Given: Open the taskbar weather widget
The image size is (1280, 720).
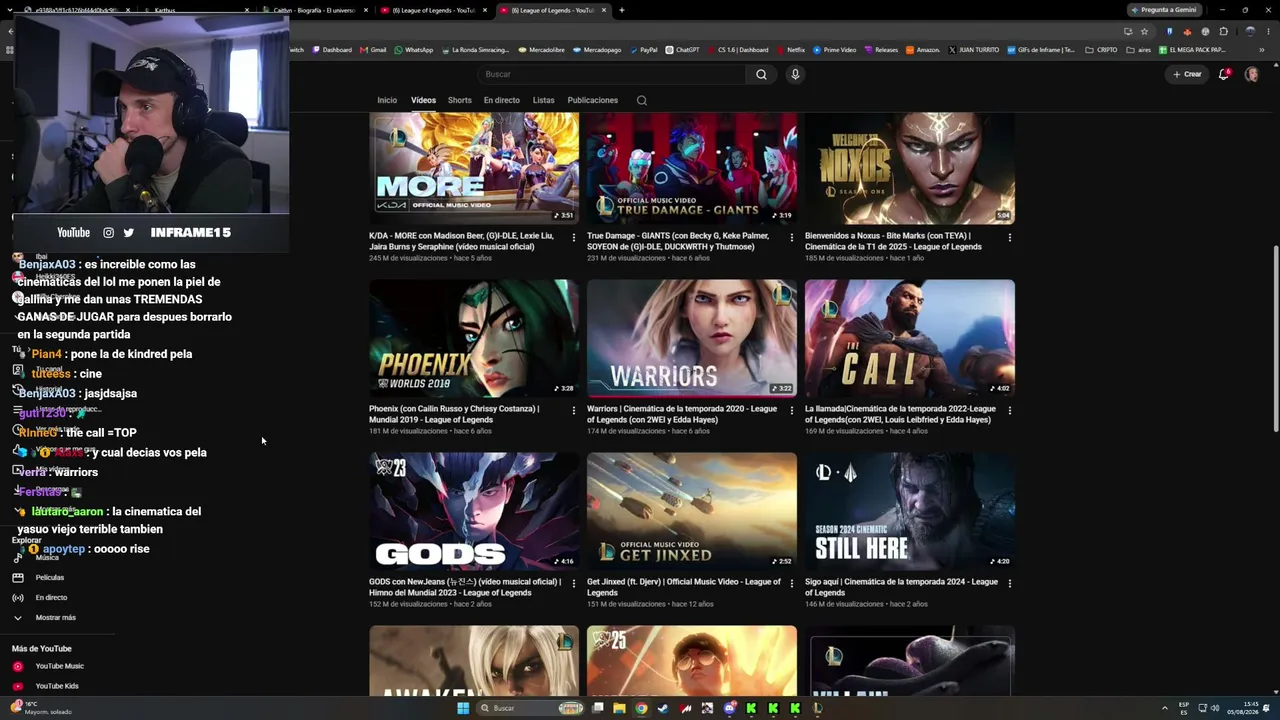Looking at the screenshot, I should click(42, 708).
